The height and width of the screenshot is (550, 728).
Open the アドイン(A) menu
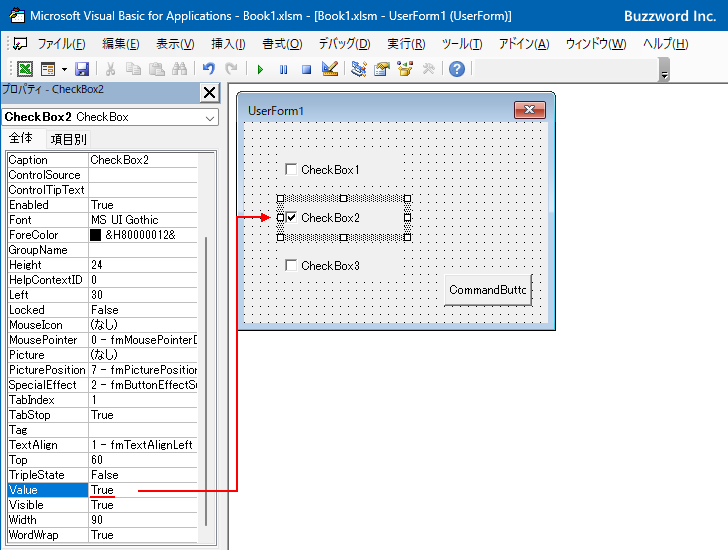524,44
